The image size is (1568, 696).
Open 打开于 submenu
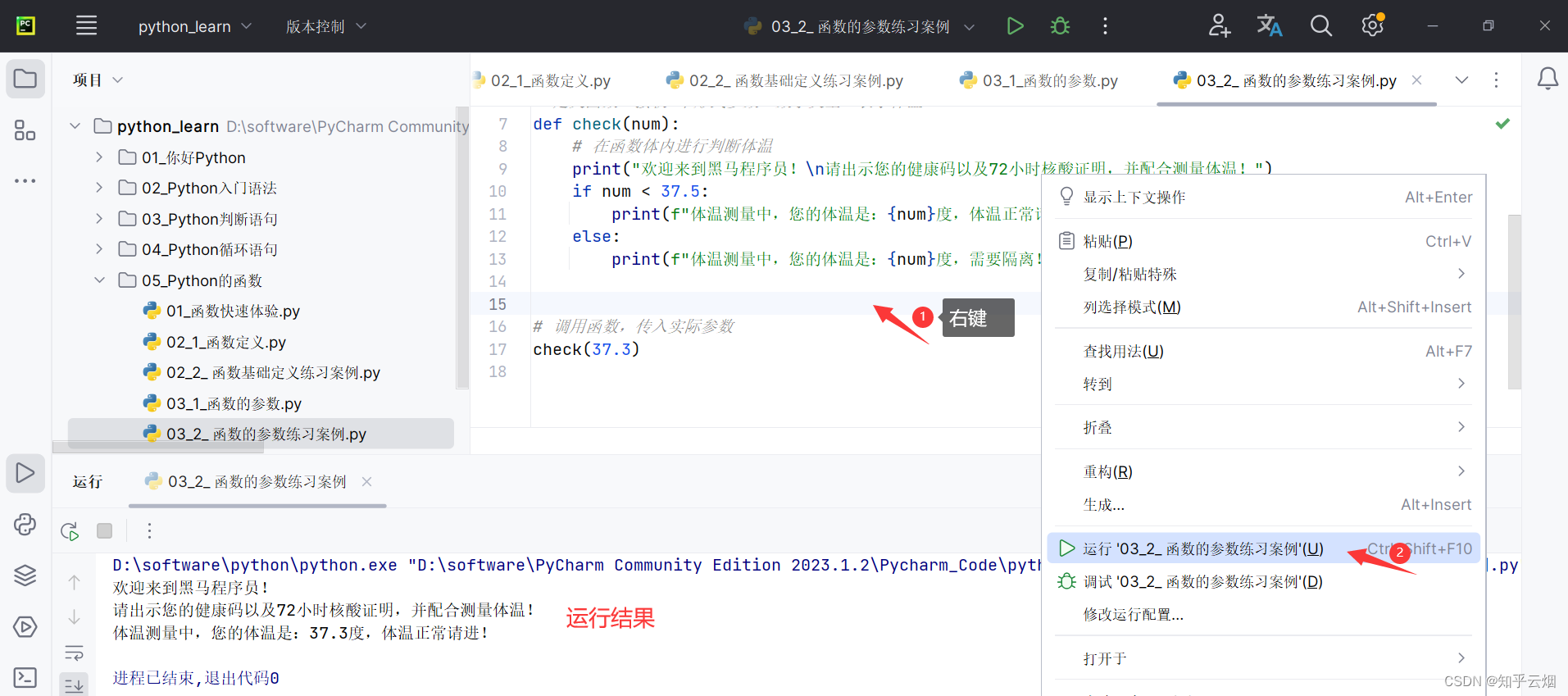point(1263,658)
